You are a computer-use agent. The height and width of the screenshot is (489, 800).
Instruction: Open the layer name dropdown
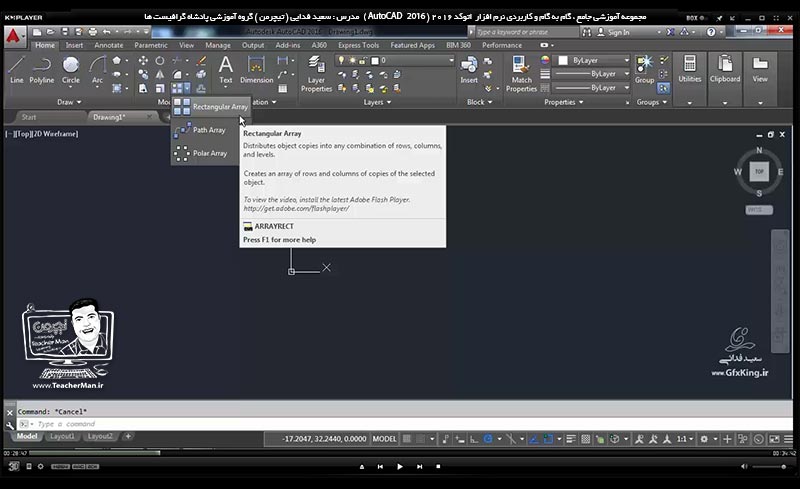click(451, 61)
